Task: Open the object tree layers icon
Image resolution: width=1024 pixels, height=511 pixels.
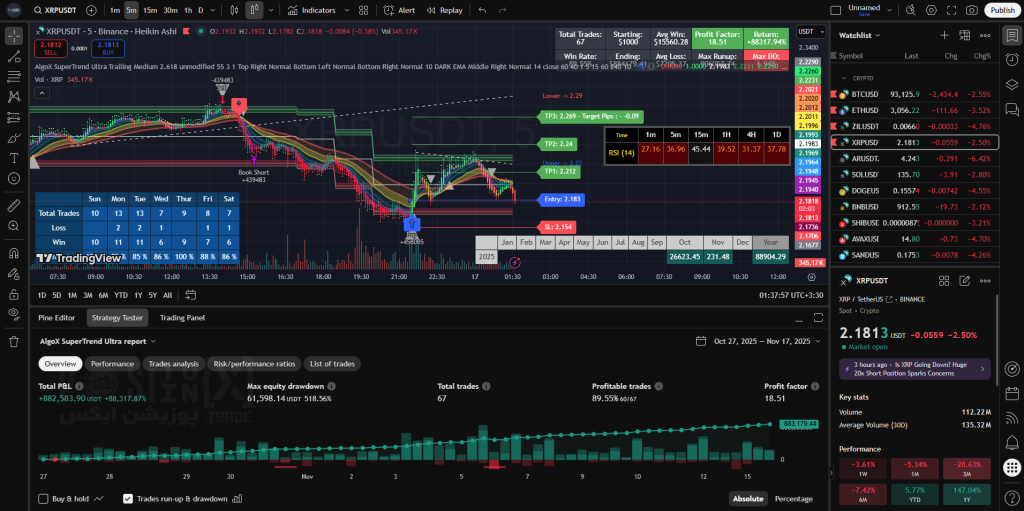Action: pyautogui.click(x=1012, y=84)
